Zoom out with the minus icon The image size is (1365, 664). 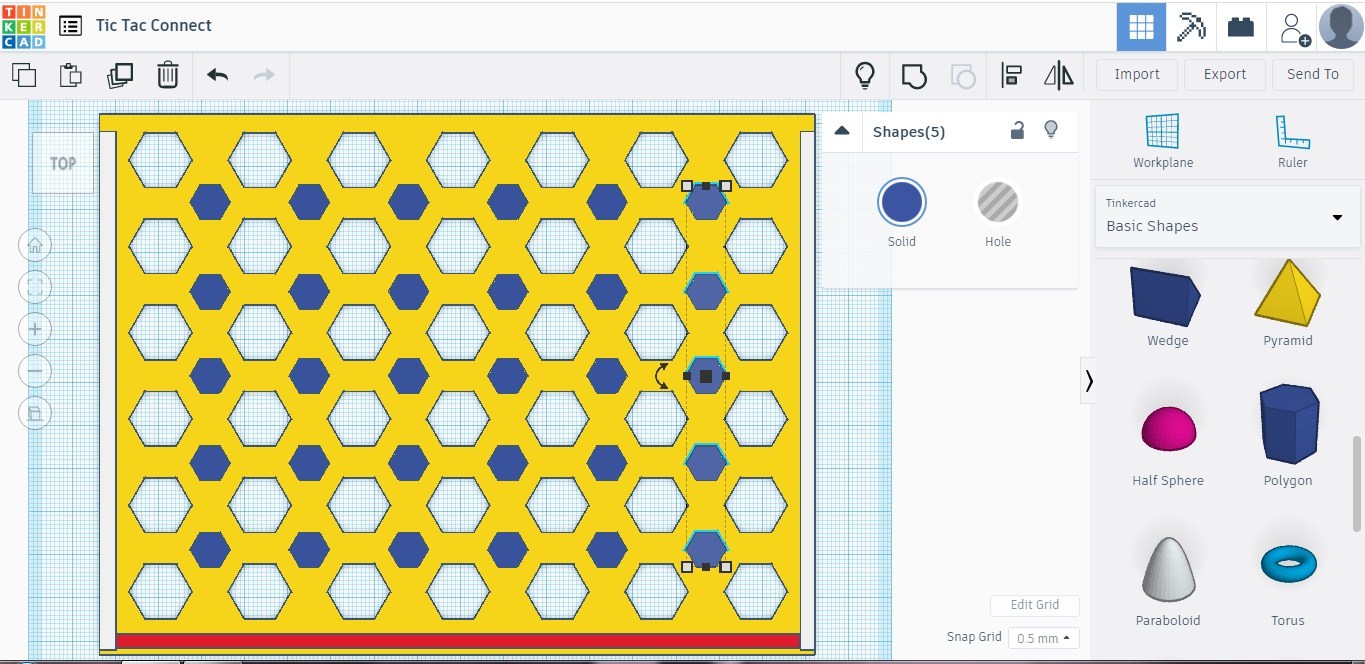(35, 371)
